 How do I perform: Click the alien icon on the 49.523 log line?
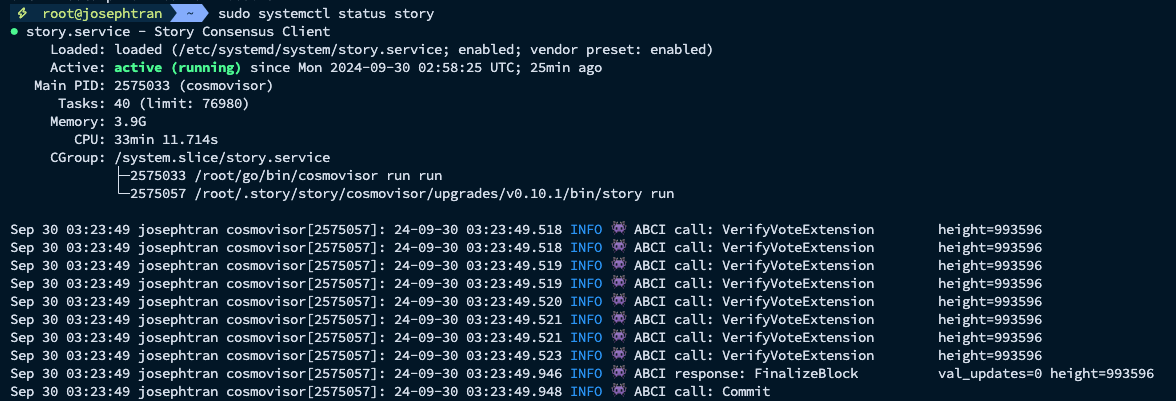618,355
